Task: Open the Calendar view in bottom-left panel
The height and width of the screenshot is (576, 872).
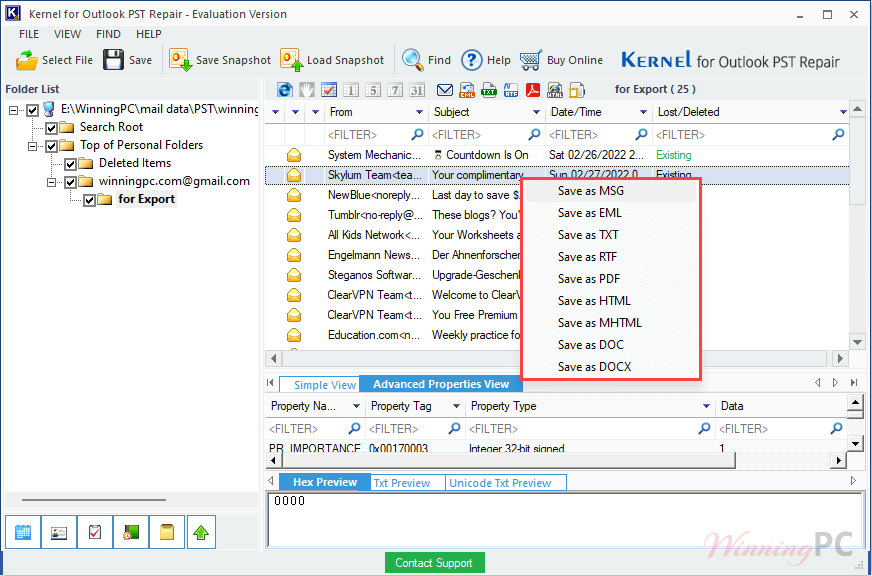Action: point(23,532)
